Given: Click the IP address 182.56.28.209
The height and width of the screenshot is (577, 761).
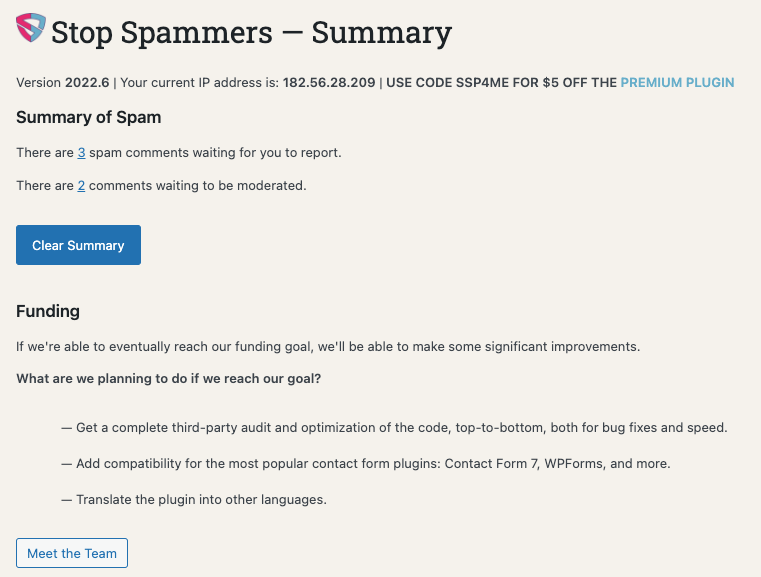Looking at the screenshot, I should (x=329, y=82).
